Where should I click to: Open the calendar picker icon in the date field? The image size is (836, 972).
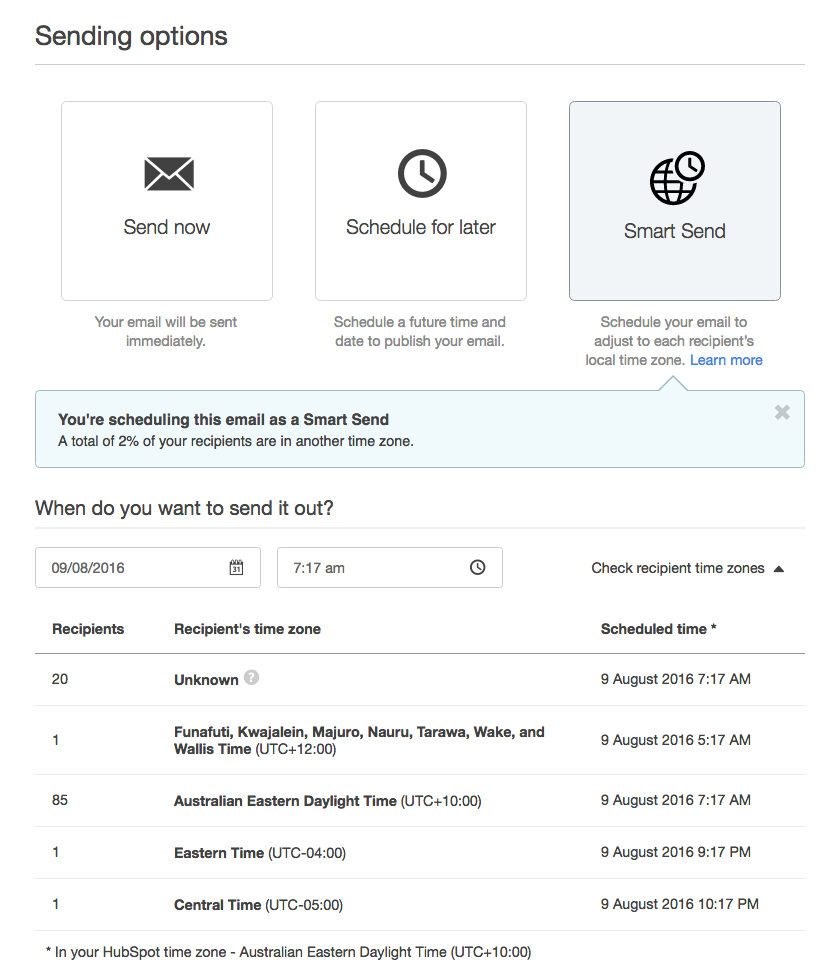pos(236,567)
